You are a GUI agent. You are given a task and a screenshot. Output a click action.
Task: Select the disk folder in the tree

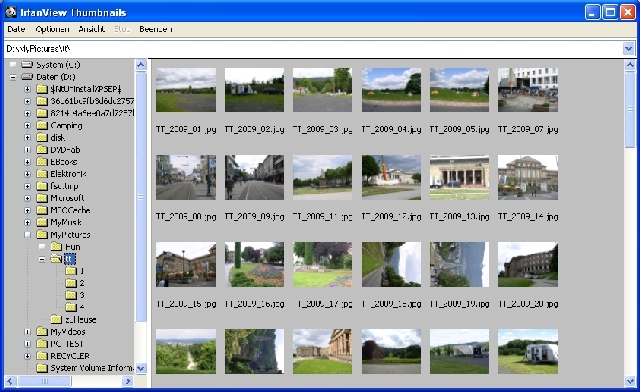(x=58, y=138)
